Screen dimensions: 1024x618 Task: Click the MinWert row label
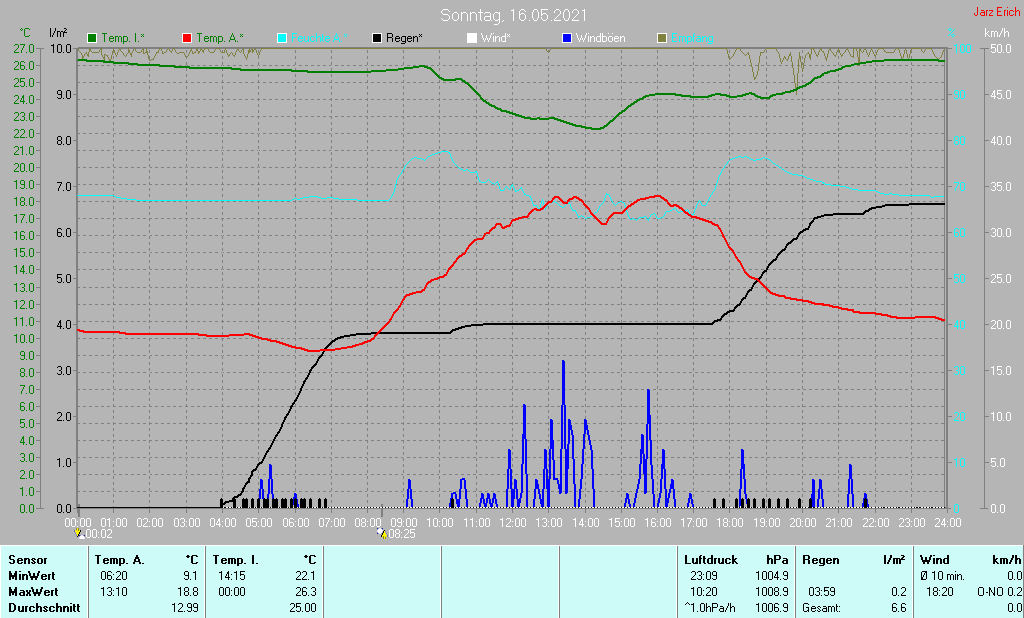[32, 576]
